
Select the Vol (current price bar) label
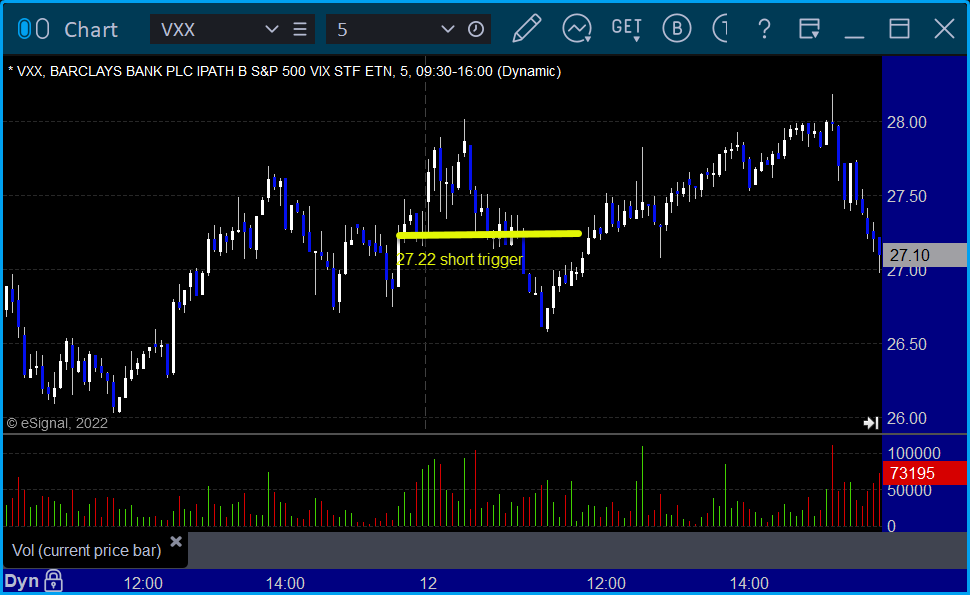(87, 550)
